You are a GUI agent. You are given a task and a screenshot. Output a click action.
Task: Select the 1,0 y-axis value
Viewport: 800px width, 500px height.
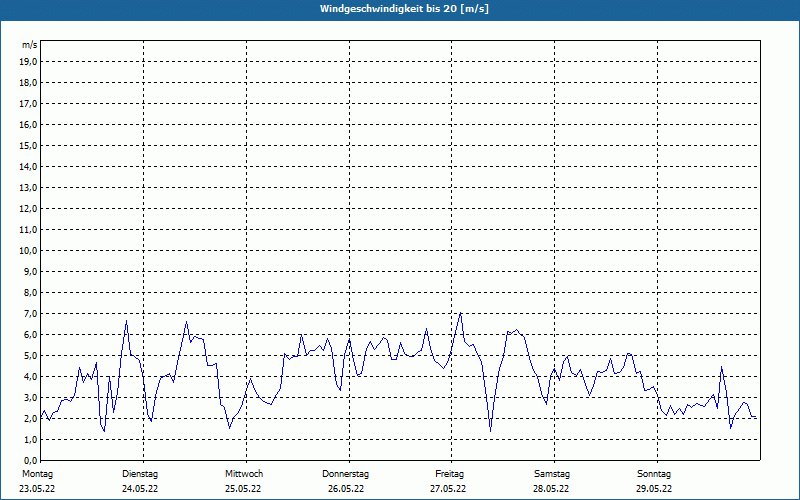pos(30,439)
